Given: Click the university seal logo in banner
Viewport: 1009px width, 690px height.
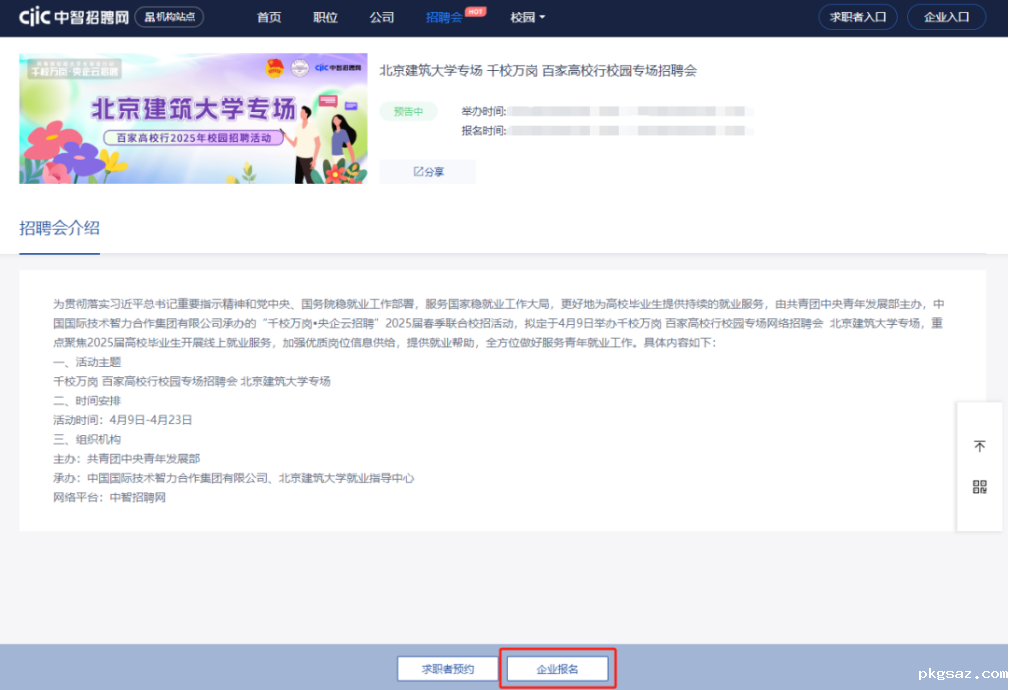Looking at the screenshot, I should click(x=297, y=68).
